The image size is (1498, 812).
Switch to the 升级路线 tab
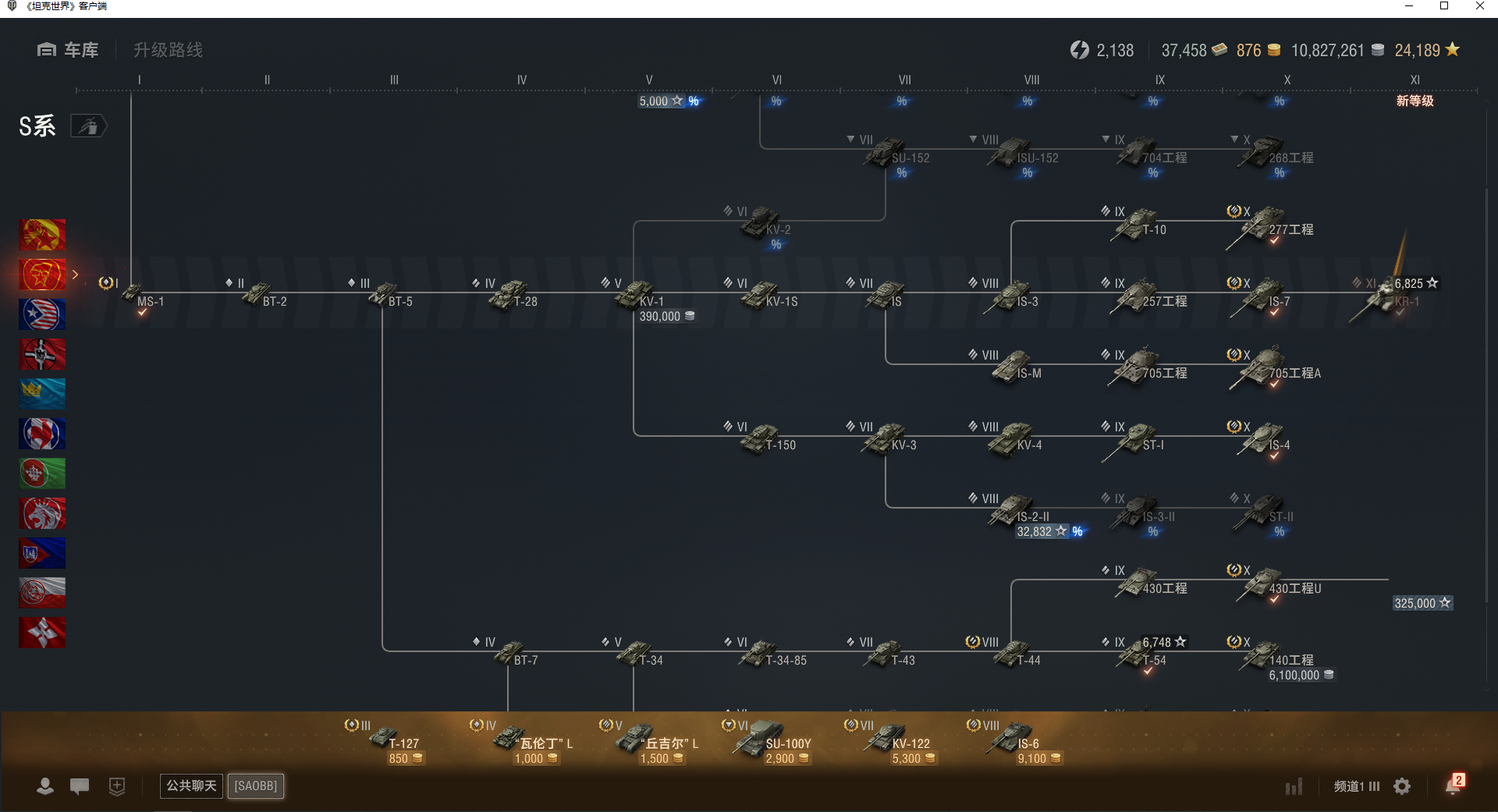click(168, 50)
